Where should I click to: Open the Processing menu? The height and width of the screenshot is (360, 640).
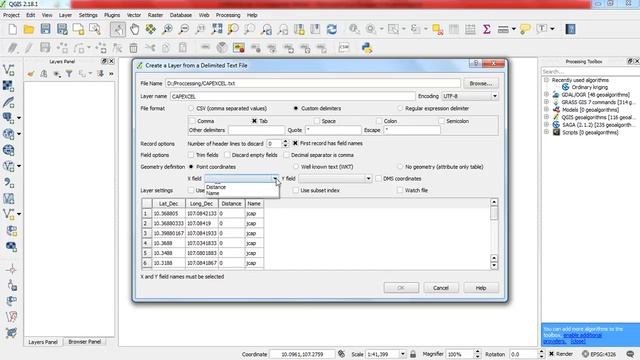pyautogui.click(x=228, y=15)
